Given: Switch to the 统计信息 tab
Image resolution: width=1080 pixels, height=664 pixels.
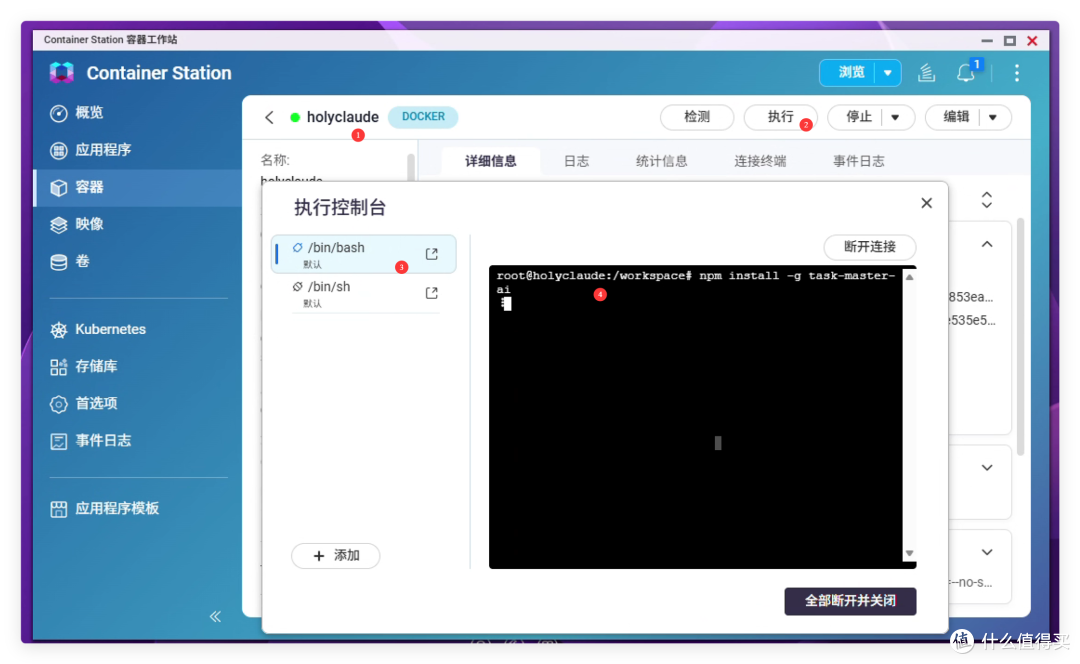Looking at the screenshot, I should coord(661,161).
